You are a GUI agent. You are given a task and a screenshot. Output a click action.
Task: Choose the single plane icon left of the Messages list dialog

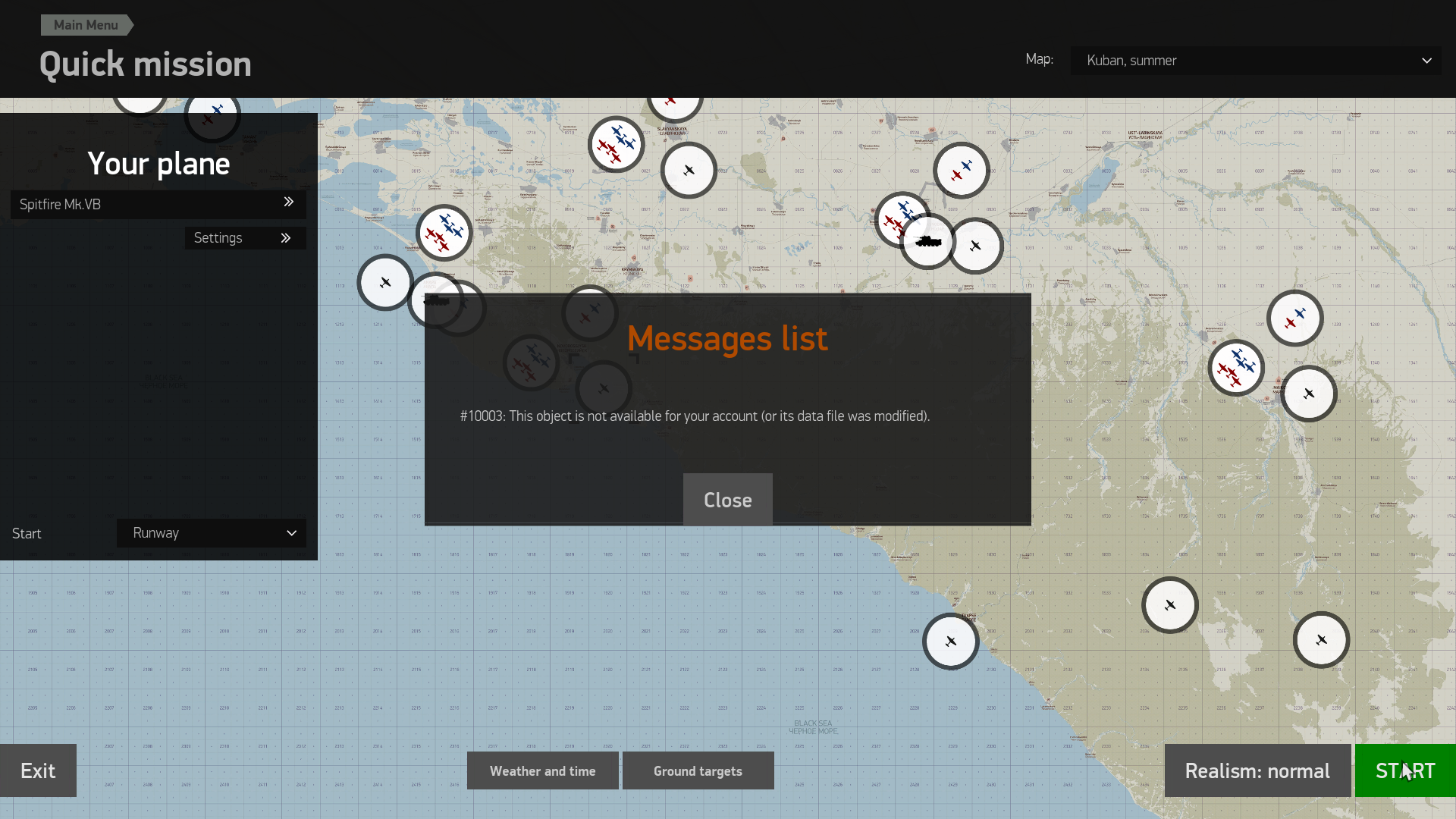pyautogui.click(x=385, y=282)
